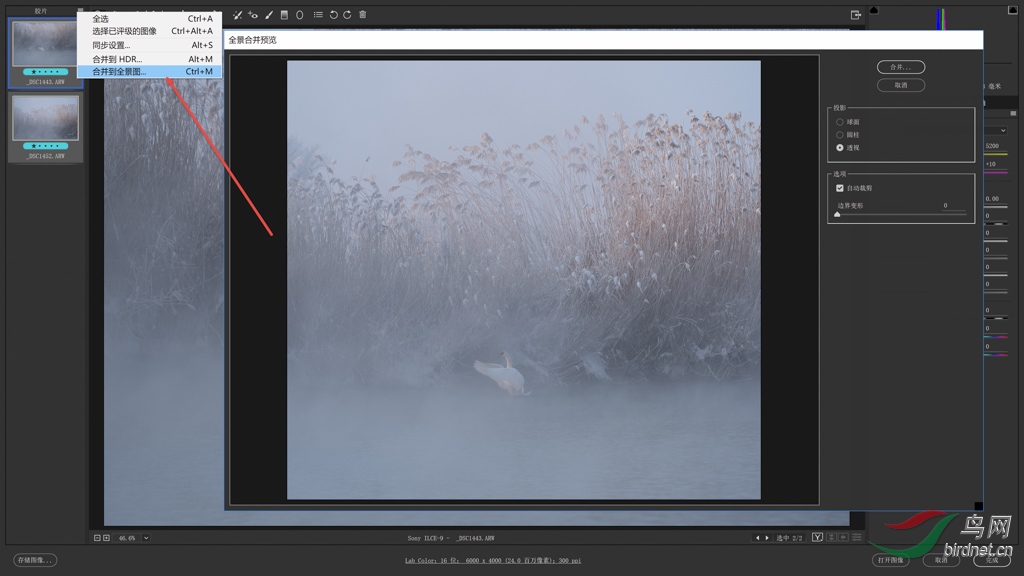The width and height of the screenshot is (1024, 576).
Task: Select the Radial Filter tool icon
Action: 299,15
